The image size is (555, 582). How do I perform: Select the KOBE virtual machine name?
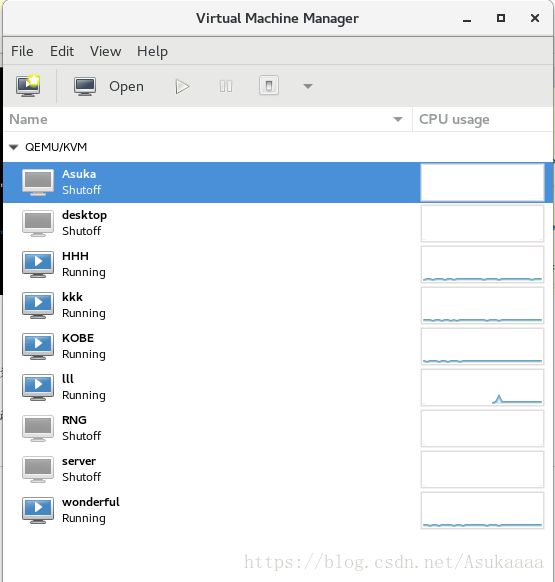(x=78, y=338)
